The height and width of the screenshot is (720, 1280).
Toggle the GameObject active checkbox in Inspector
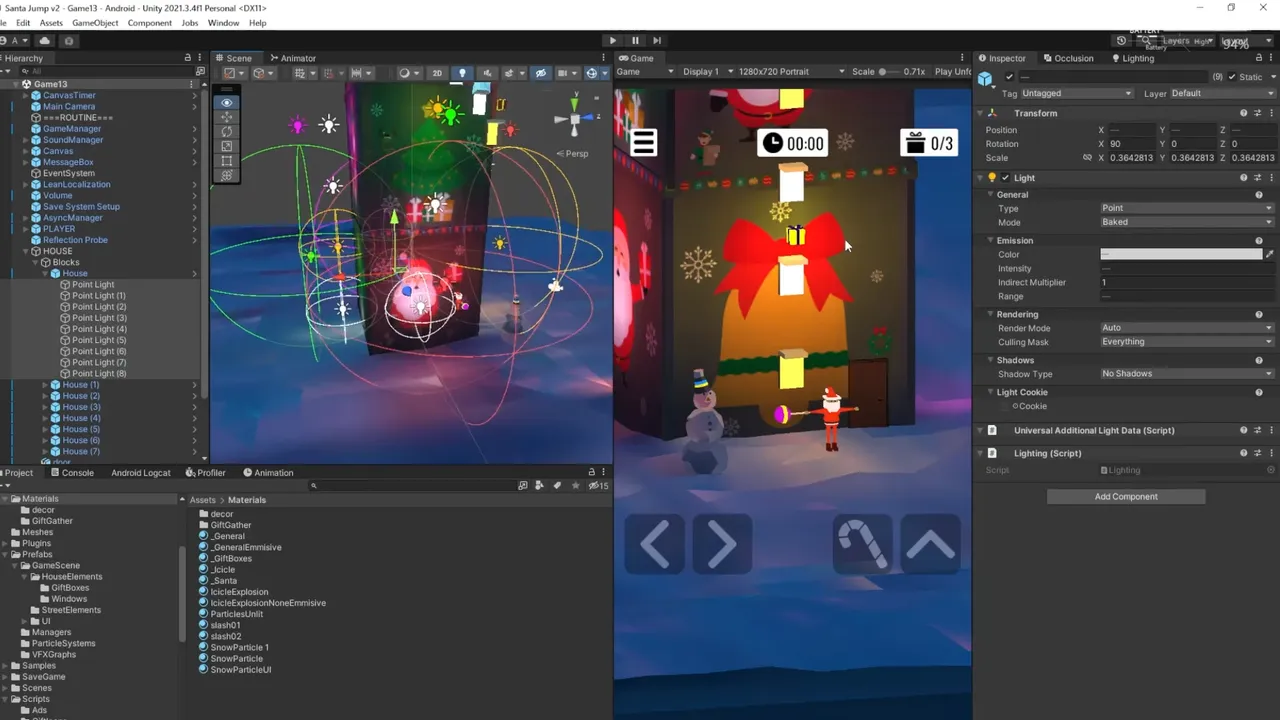[1009, 77]
